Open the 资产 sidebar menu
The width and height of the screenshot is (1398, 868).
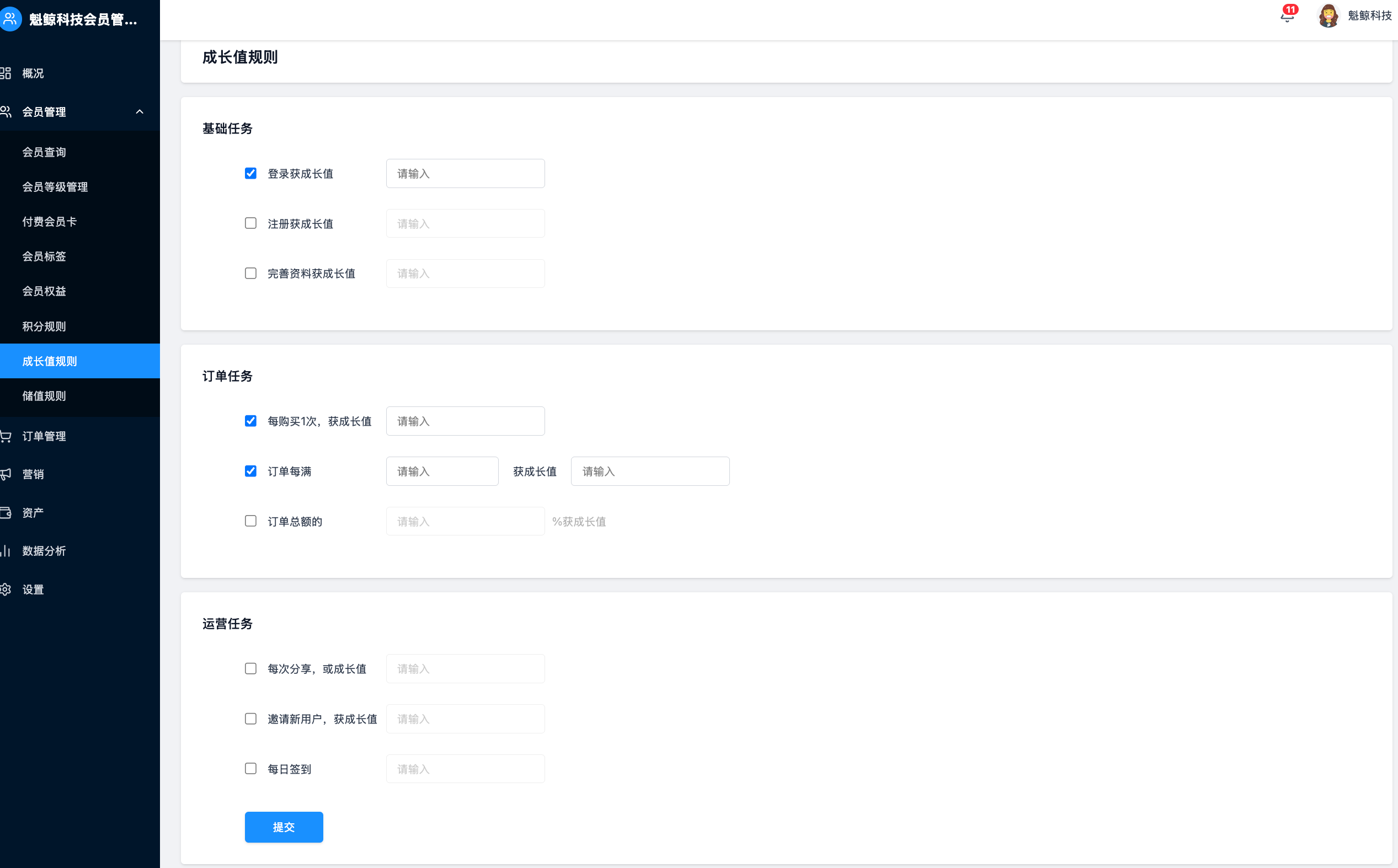click(80, 513)
